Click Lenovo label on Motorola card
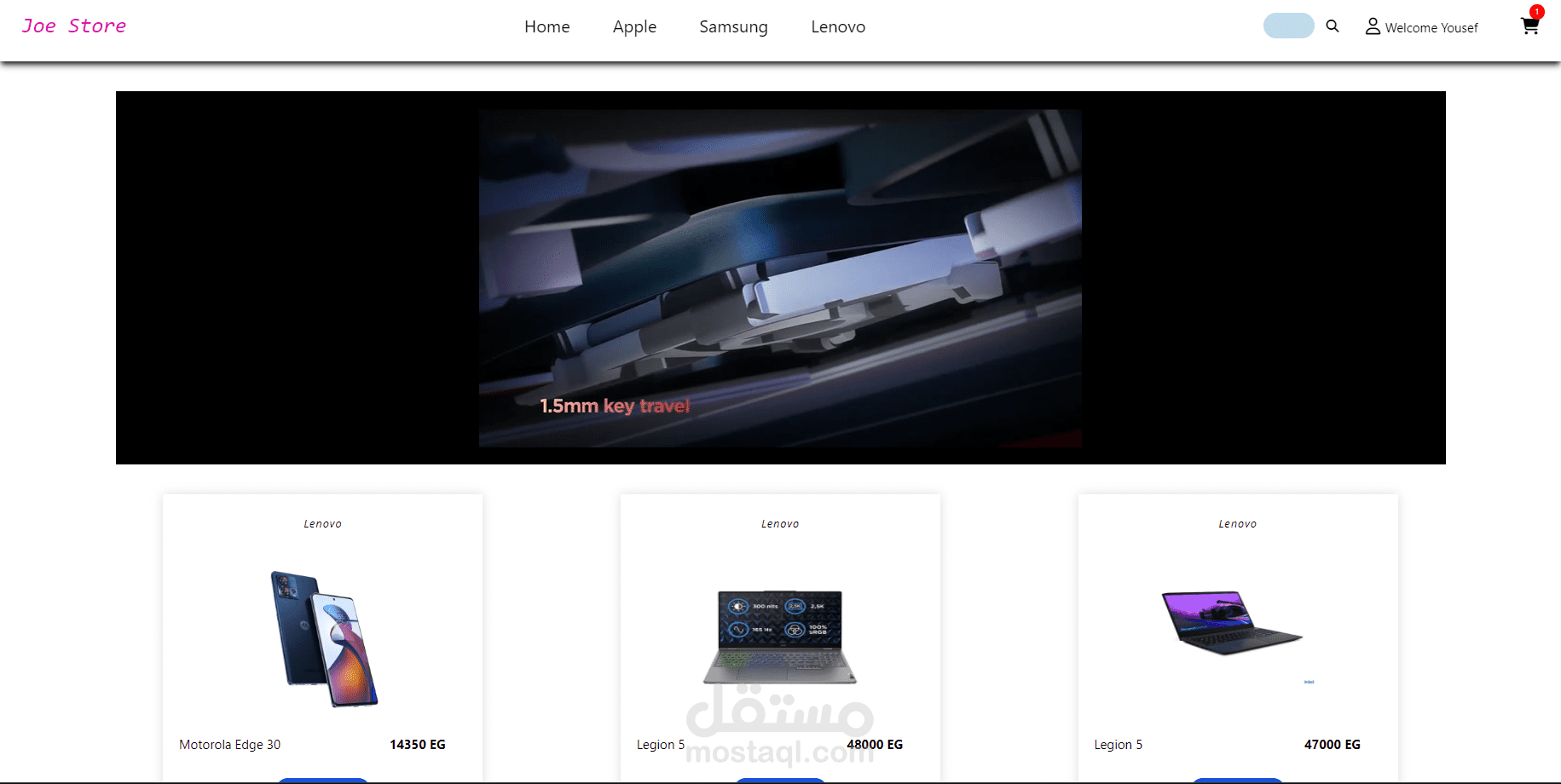1561x784 pixels. [322, 524]
